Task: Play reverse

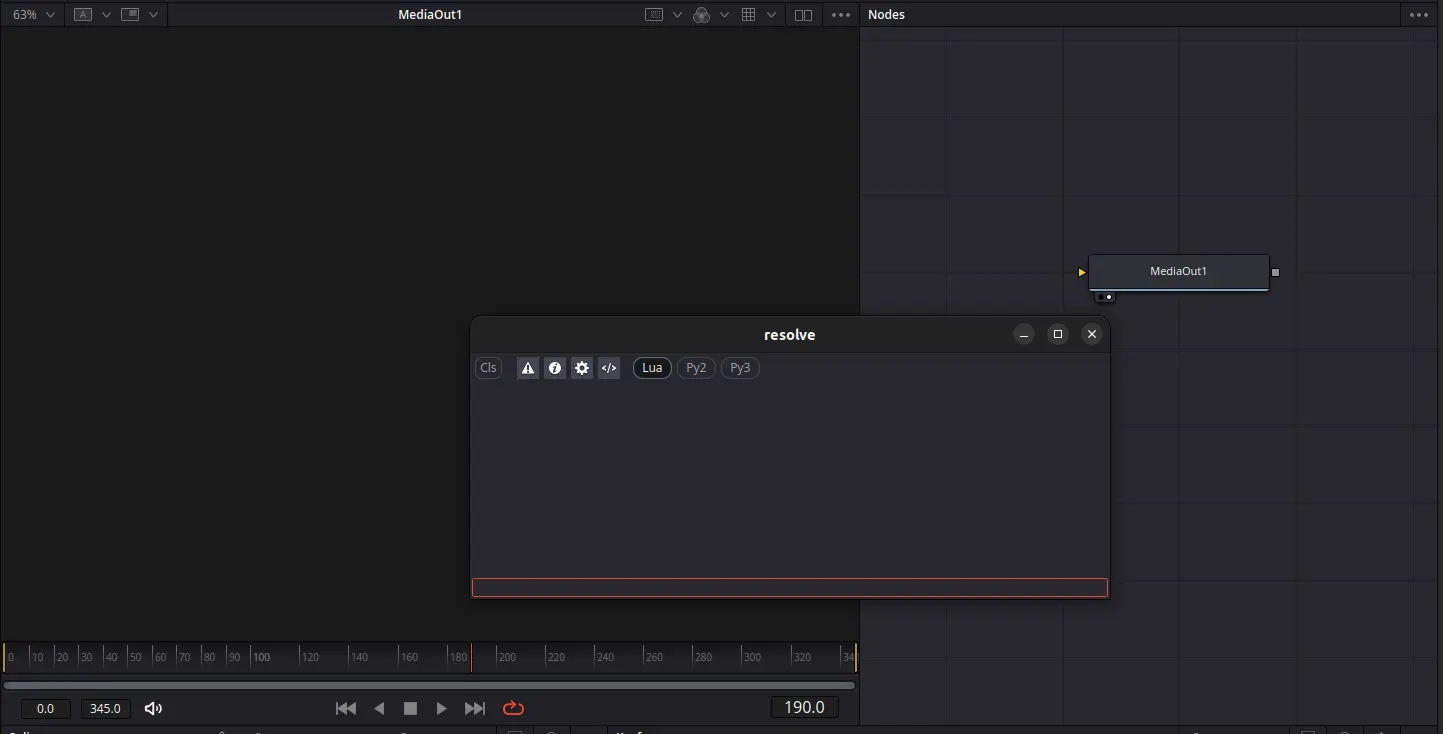Action: coord(379,709)
